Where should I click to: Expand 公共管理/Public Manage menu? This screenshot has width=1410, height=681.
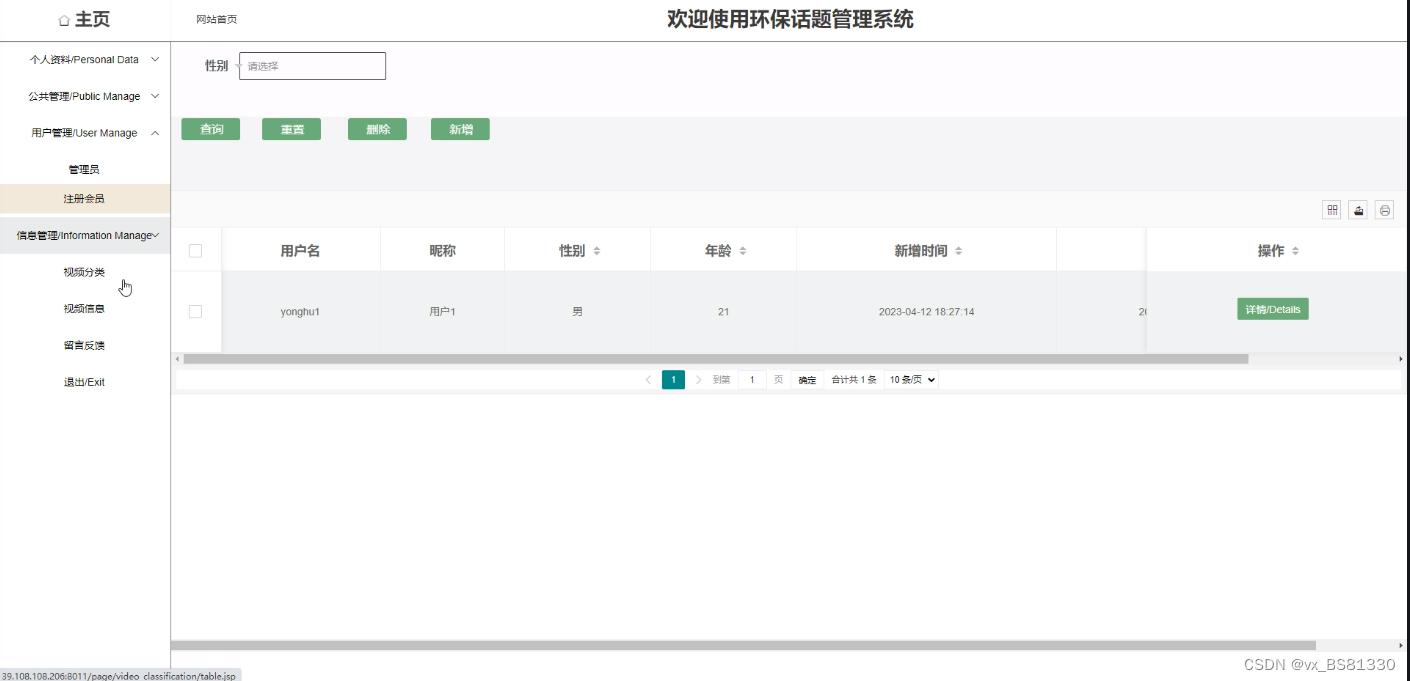(x=85, y=97)
